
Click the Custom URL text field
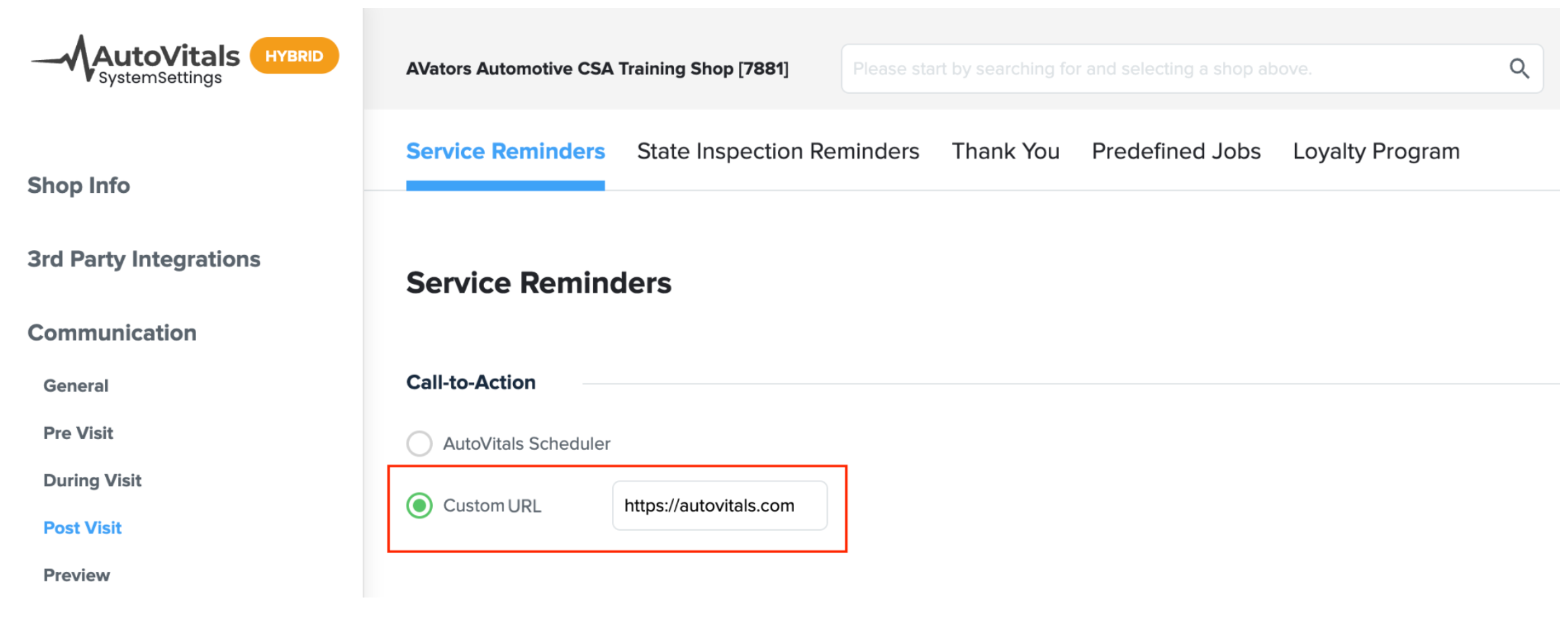[x=719, y=505]
